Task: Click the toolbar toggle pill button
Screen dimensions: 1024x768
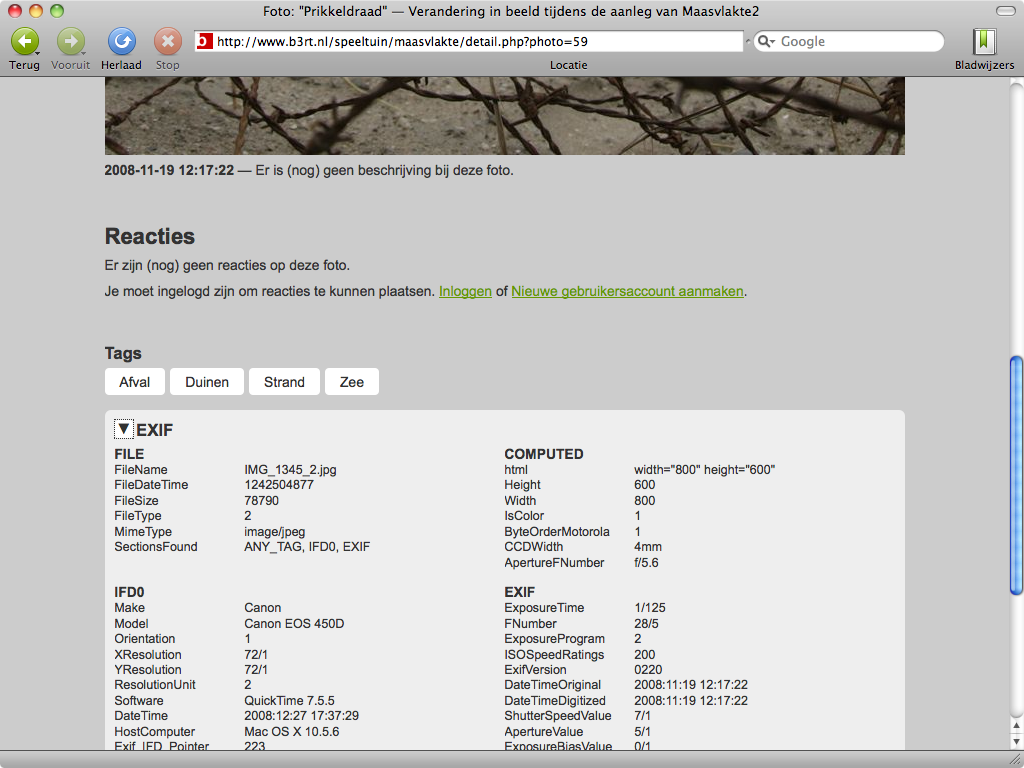Action: (x=1006, y=11)
